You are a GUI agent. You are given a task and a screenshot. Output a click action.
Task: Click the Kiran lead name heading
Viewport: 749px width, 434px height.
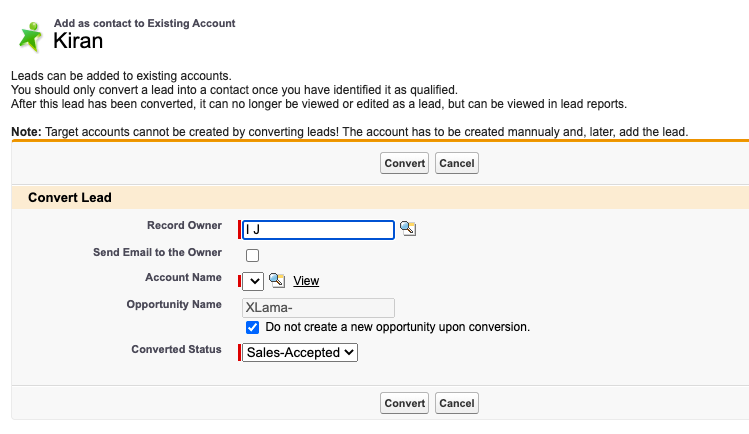[x=78, y=42]
